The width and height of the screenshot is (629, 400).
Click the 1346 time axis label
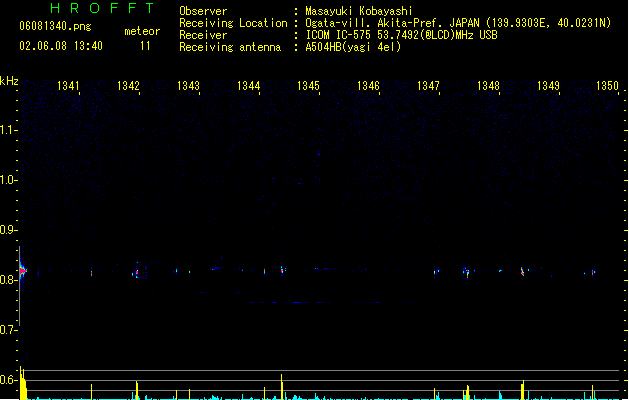(368, 86)
